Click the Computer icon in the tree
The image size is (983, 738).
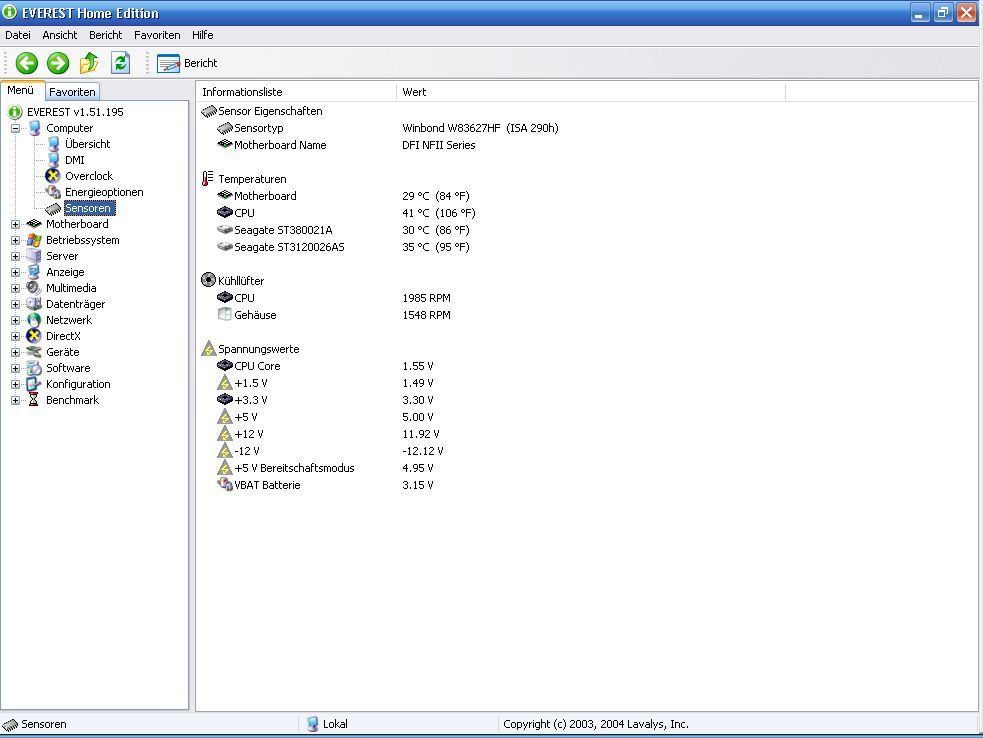[34, 128]
